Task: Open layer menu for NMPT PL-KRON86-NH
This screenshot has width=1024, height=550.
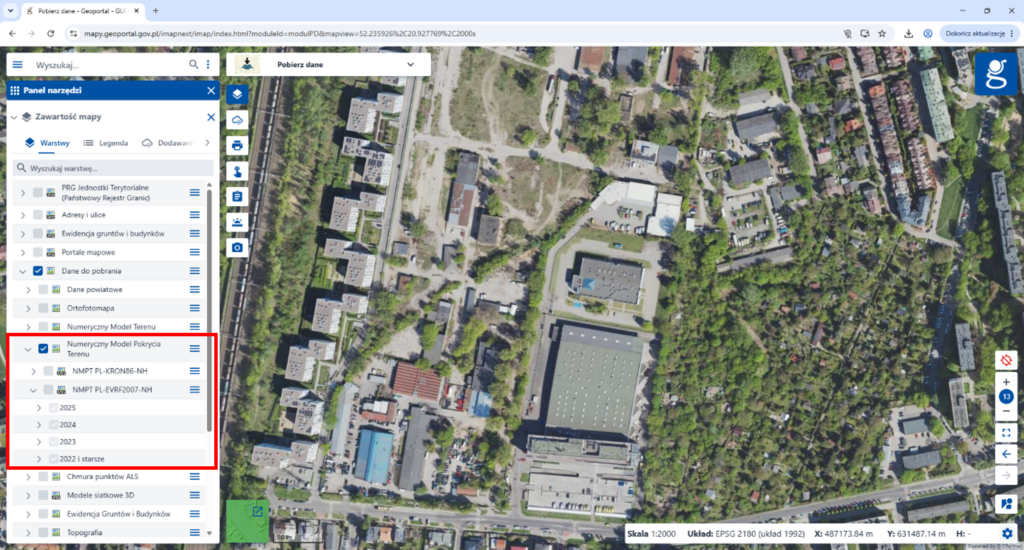Action: [x=195, y=370]
